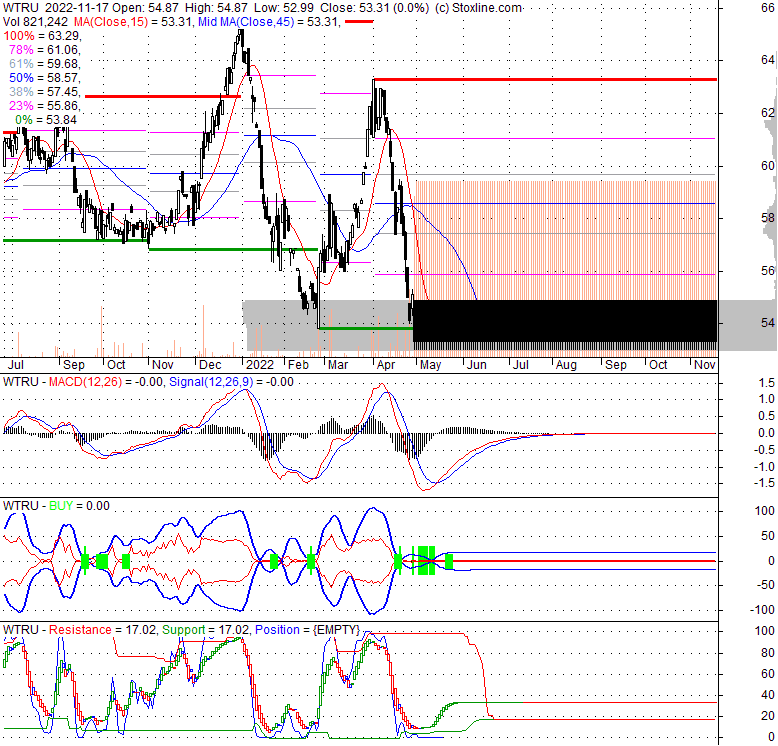Click the 20 label on the bottom panel axis
Image resolution: width=778 pixels, height=746 pixels.
pos(768,716)
